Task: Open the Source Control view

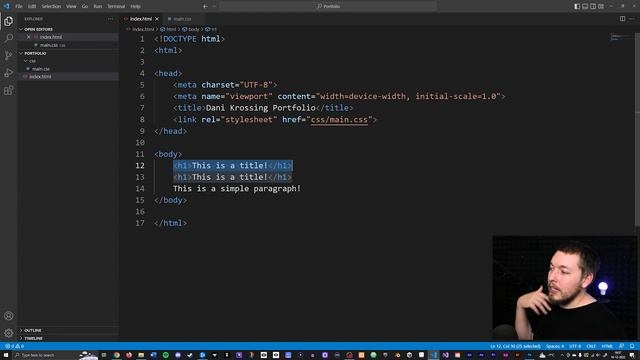Action: 9,56
